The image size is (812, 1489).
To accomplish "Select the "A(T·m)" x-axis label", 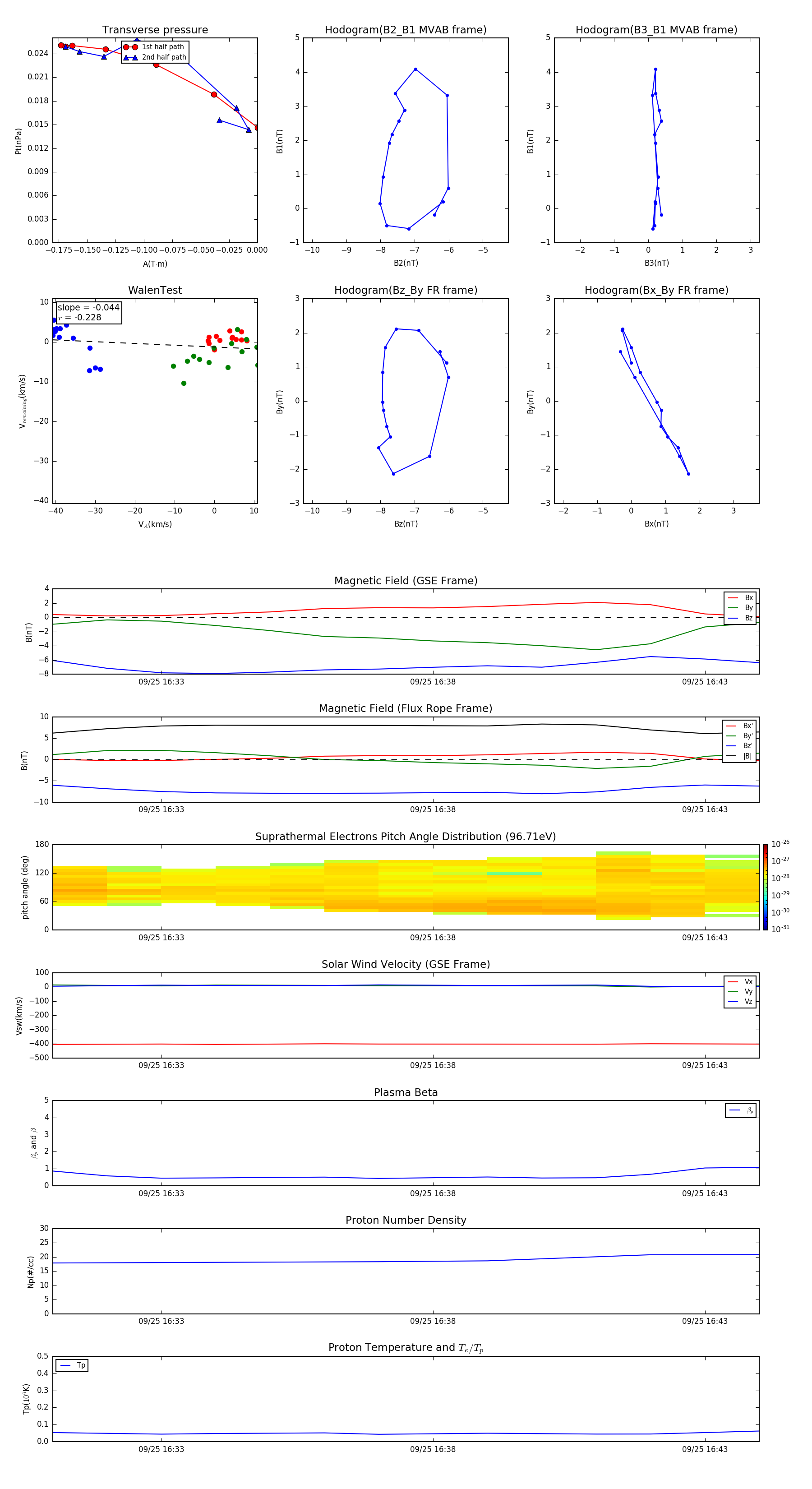I will 155,264.
